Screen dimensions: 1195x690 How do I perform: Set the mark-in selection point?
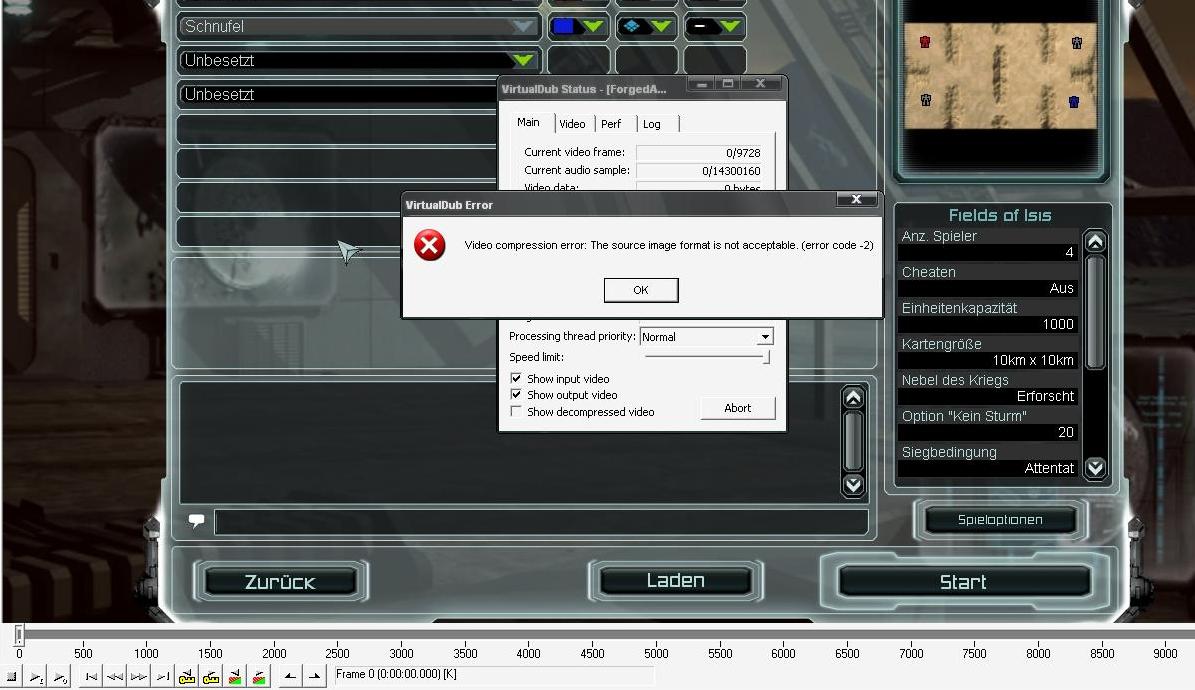pyautogui.click(x=290, y=677)
